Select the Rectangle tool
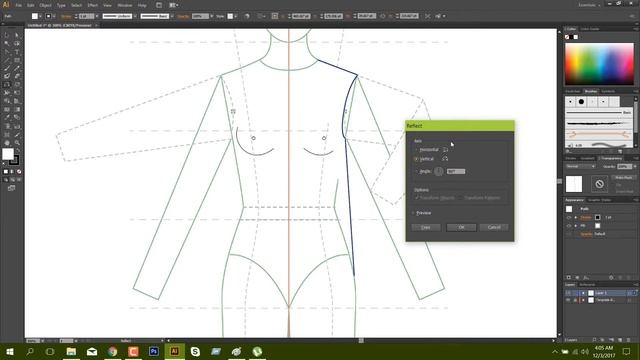The image size is (640, 360). (17, 60)
